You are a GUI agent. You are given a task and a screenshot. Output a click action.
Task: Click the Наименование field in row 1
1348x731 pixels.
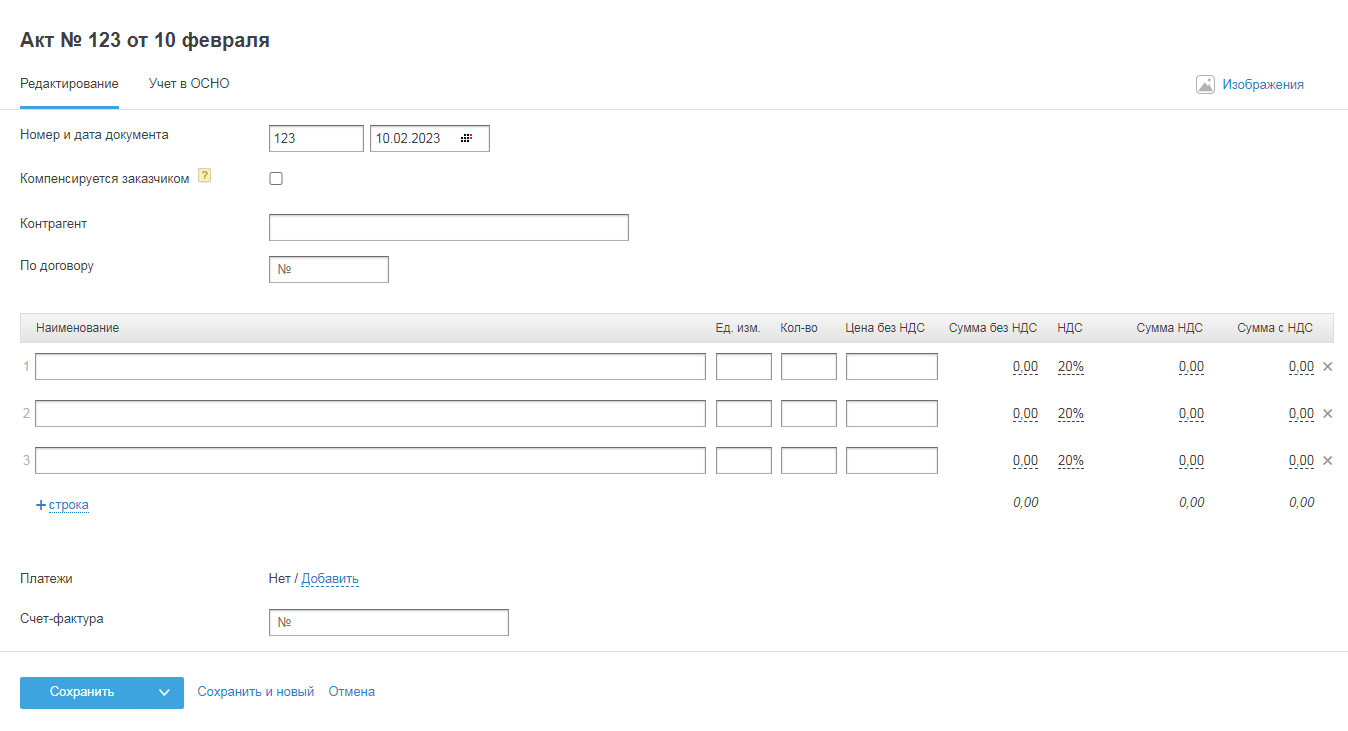coord(370,367)
